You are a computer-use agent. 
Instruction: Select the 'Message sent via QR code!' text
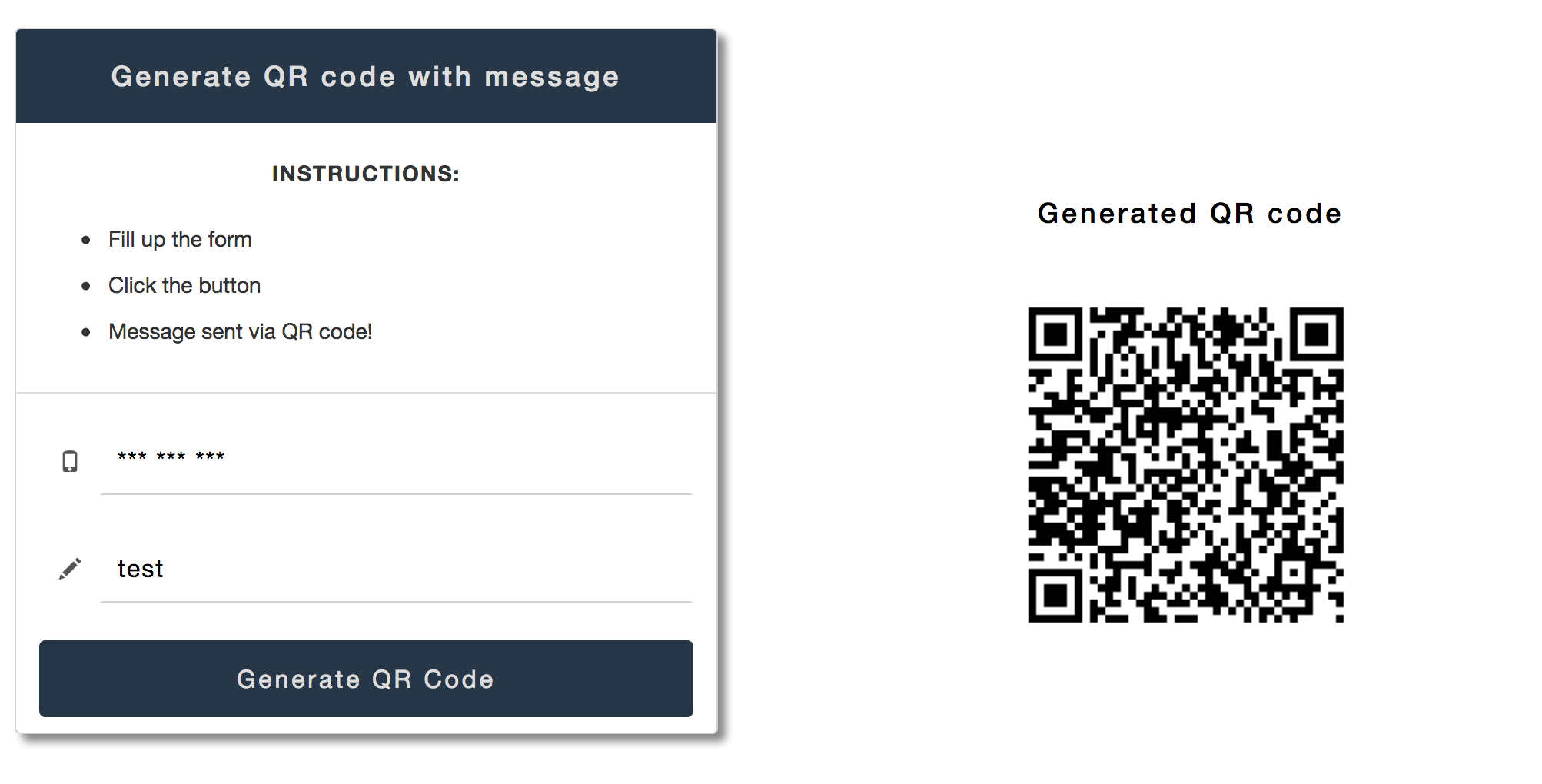(240, 331)
